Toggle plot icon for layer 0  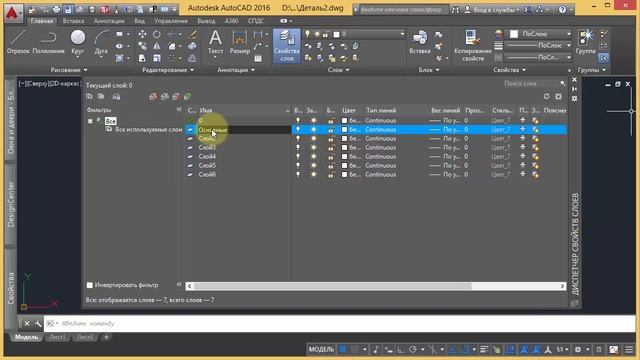click(523, 120)
